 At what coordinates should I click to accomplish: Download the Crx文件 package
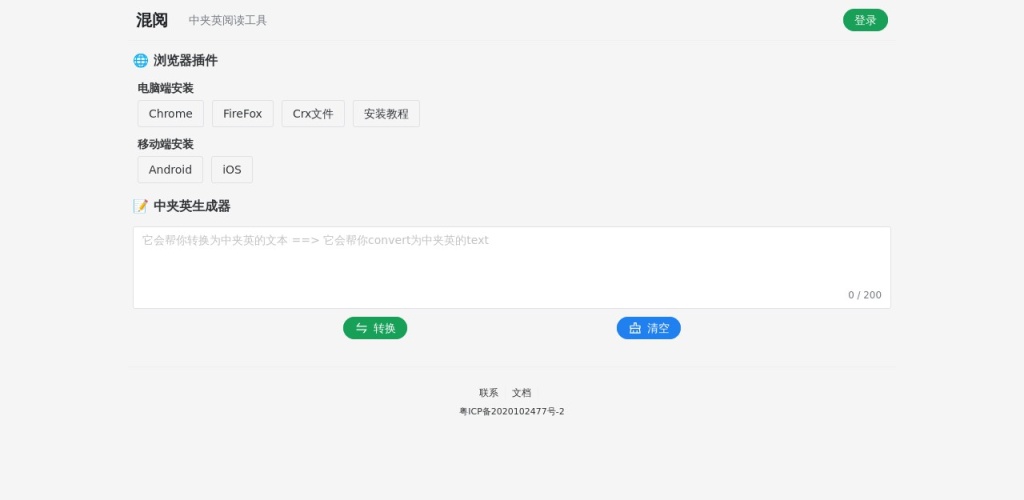point(313,114)
